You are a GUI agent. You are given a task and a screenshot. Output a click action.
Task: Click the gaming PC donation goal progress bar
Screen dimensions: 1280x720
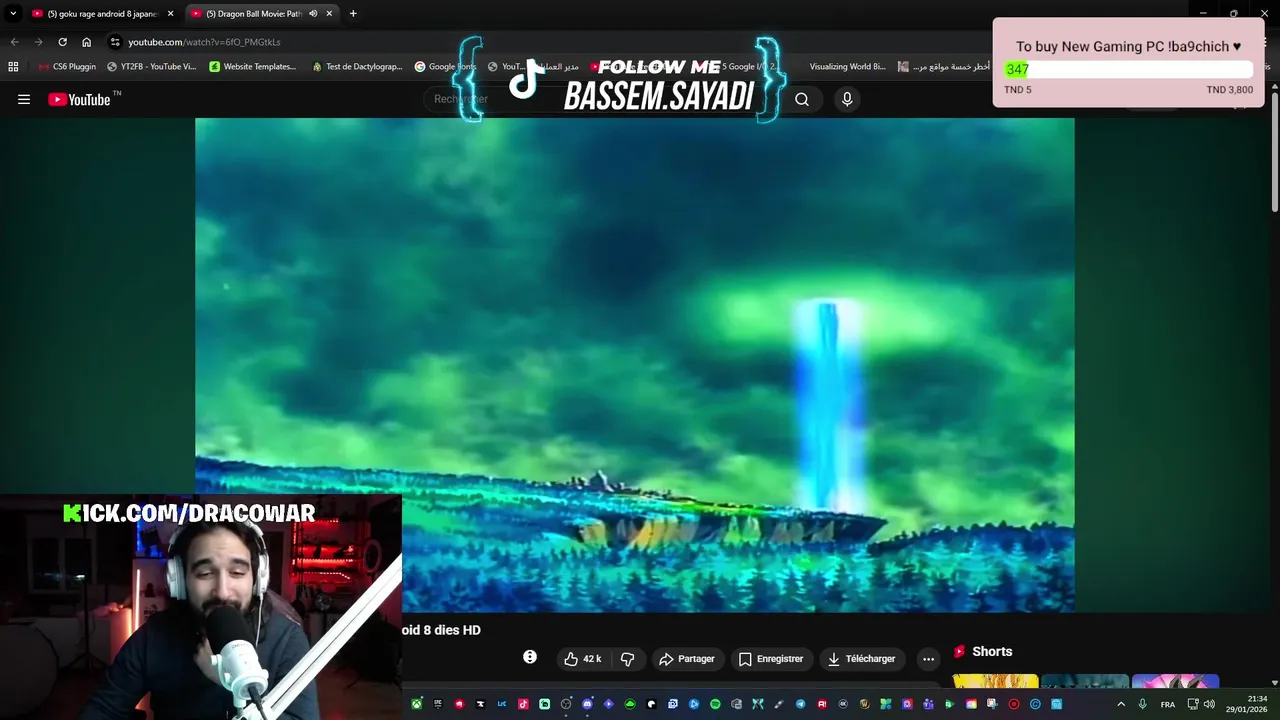coord(1128,69)
